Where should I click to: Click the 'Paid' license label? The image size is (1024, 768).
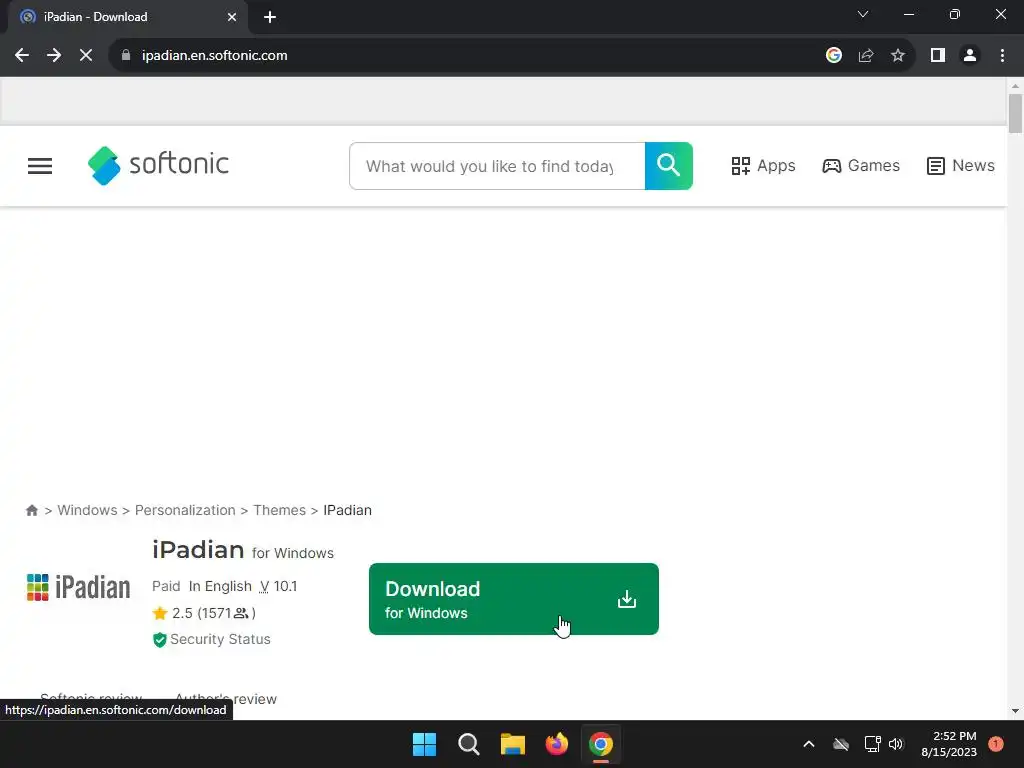pyautogui.click(x=166, y=586)
